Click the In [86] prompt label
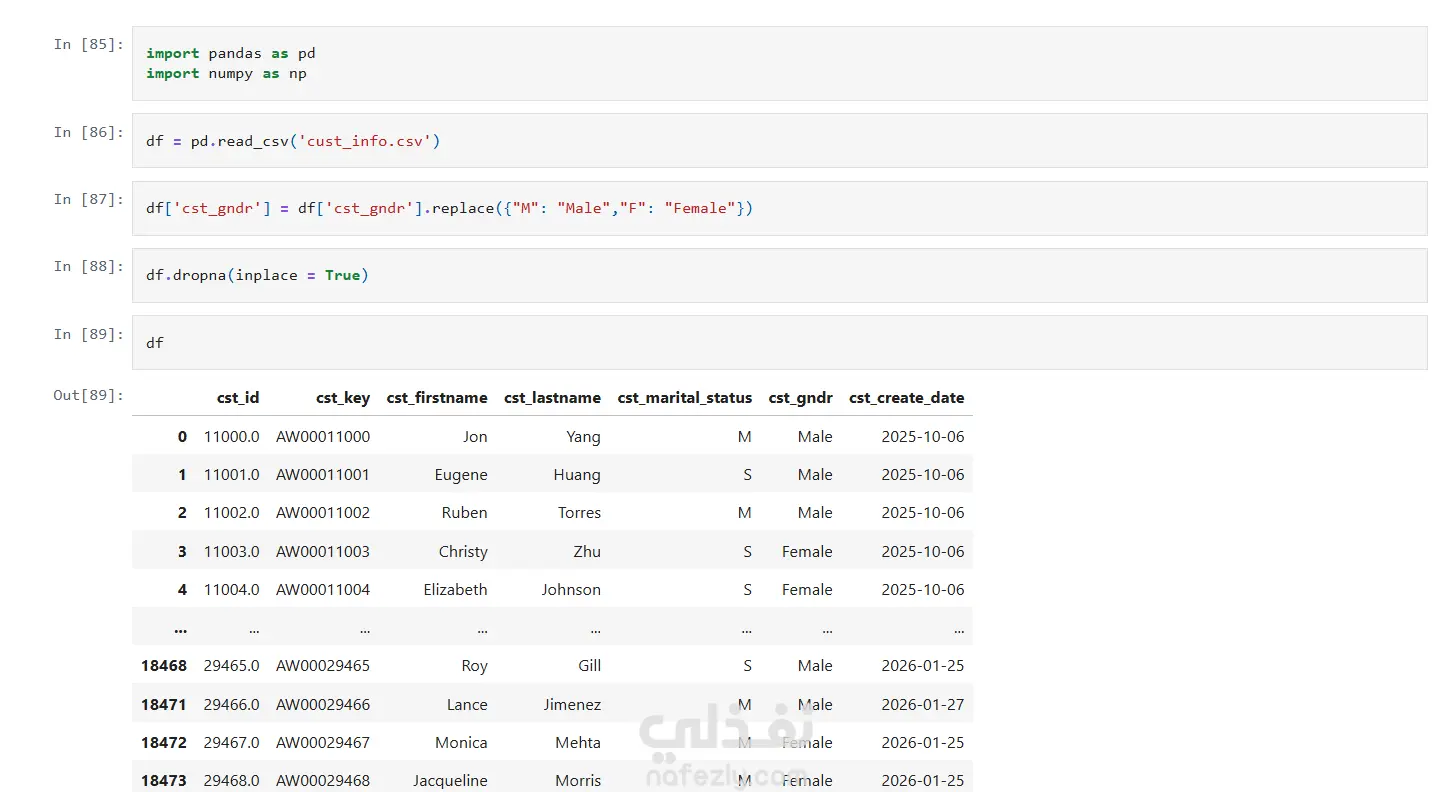Image resolution: width=1453 pixels, height=792 pixels. 88,132
